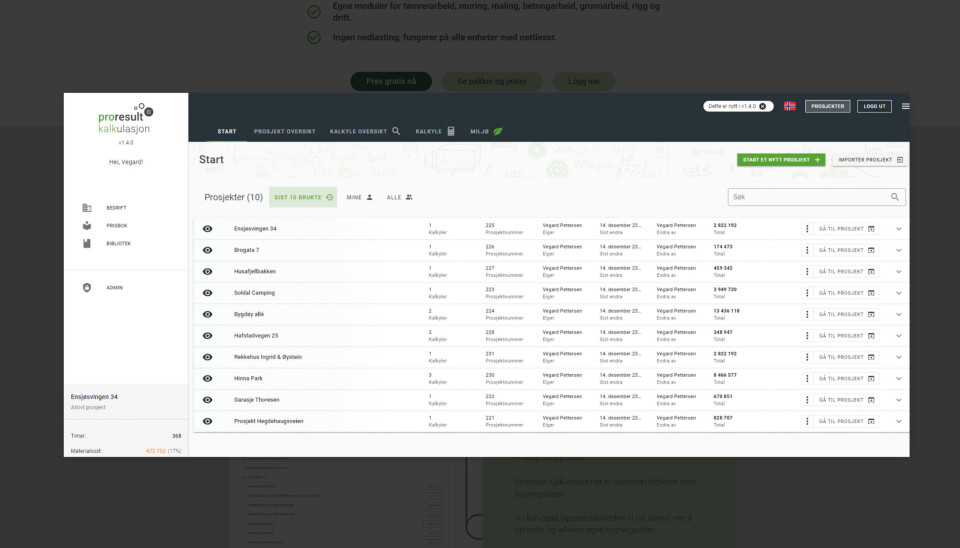Click the Admin shield icon
The width and height of the screenshot is (960, 548).
pos(86,288)
